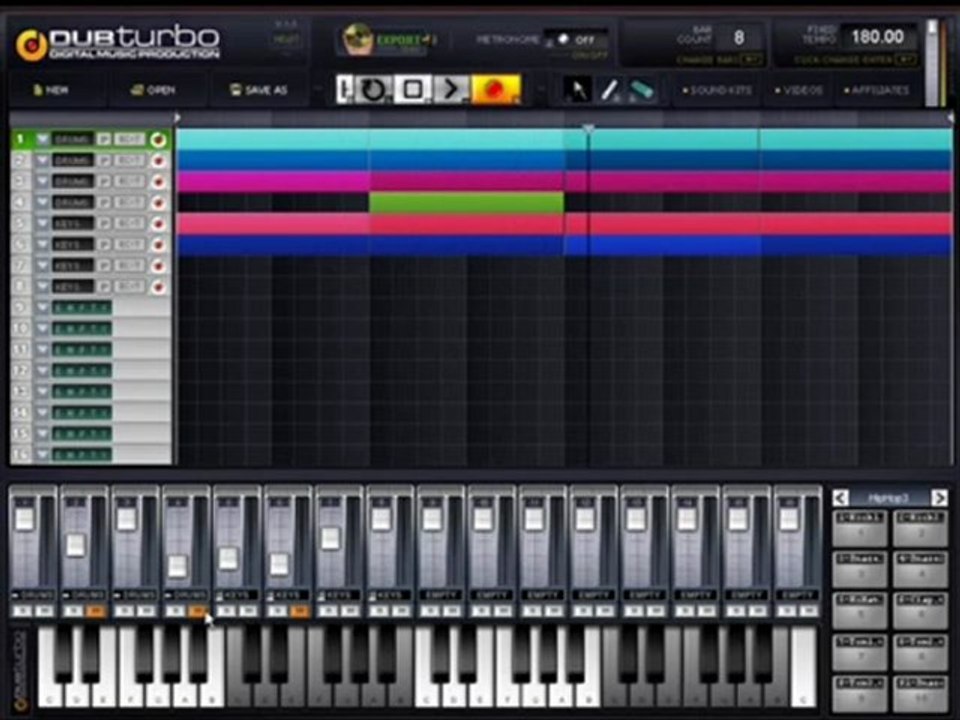This screenshot has width=960, height=720.
Task: Click EDIT button on track 4
Action: coord(130,203)
